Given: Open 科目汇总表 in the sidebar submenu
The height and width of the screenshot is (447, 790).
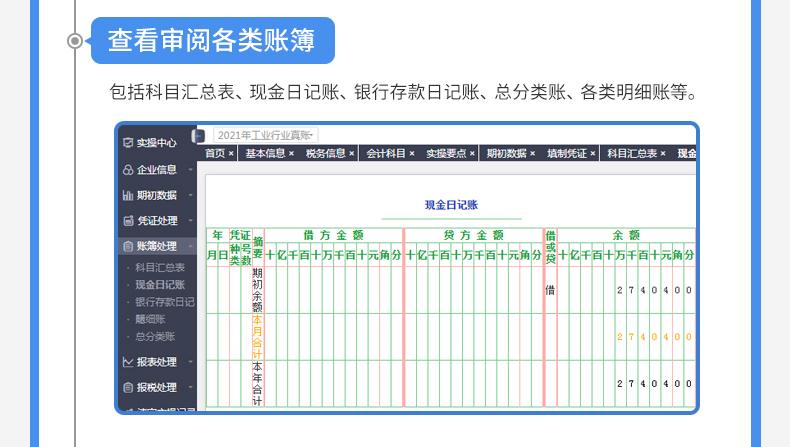Looking at the screenshot, I should (160, 268).
